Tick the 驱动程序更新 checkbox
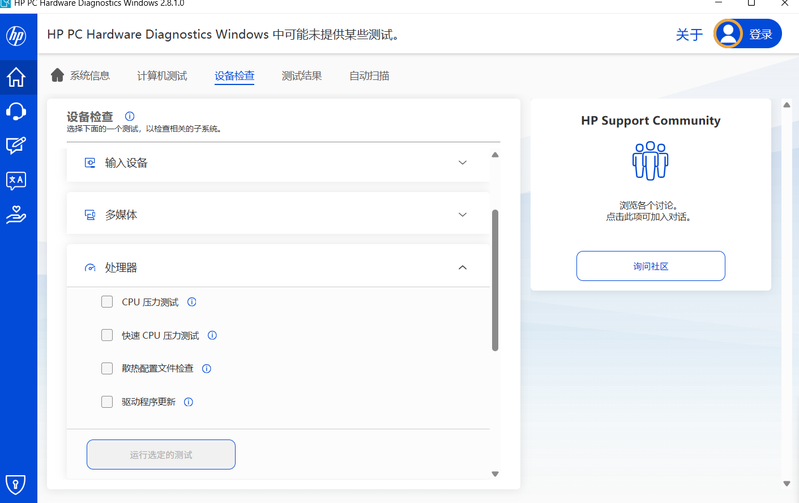Viewport: 799px width, 503px height. [x=107, y=402]
